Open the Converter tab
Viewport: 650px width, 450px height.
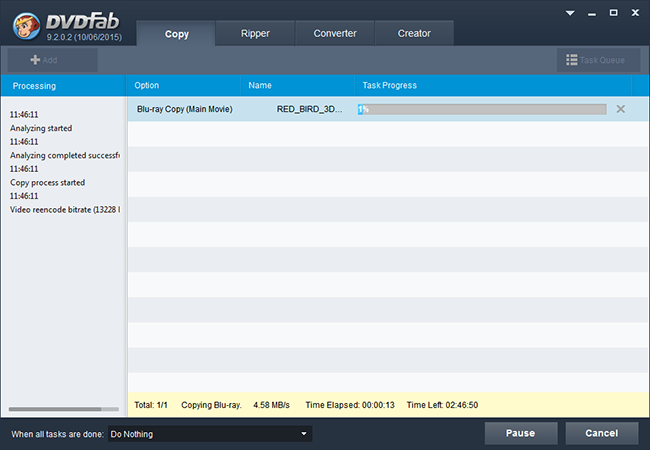335,33
